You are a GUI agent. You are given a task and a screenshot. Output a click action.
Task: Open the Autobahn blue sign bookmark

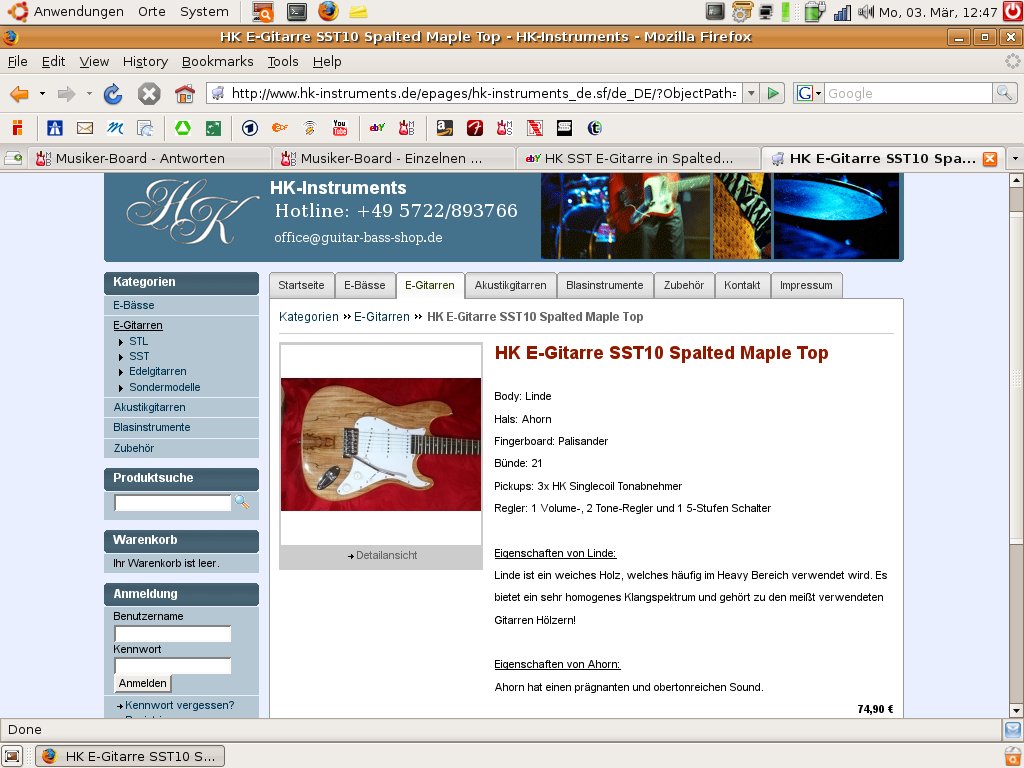coord(55,128)
